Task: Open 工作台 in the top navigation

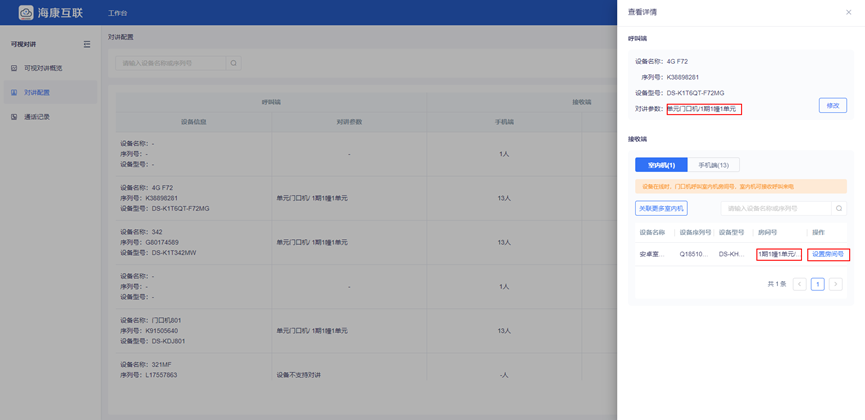Action: point(118,13)
